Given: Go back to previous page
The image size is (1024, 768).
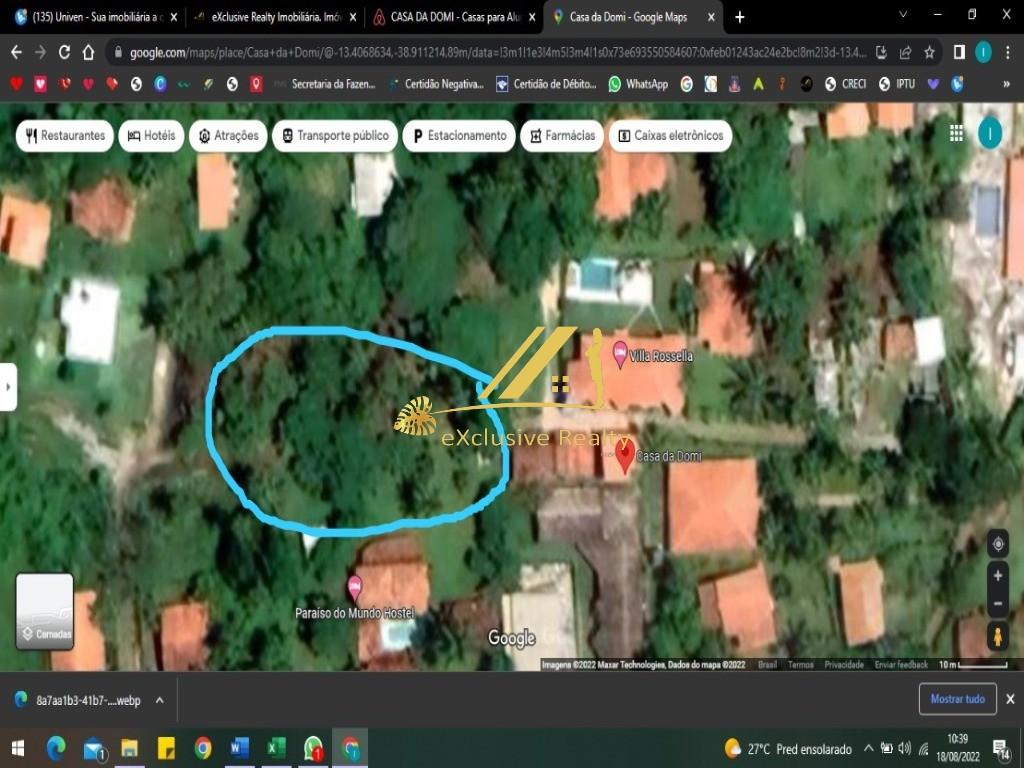Looking at the screenshot, I should click(x=16, y=52).
